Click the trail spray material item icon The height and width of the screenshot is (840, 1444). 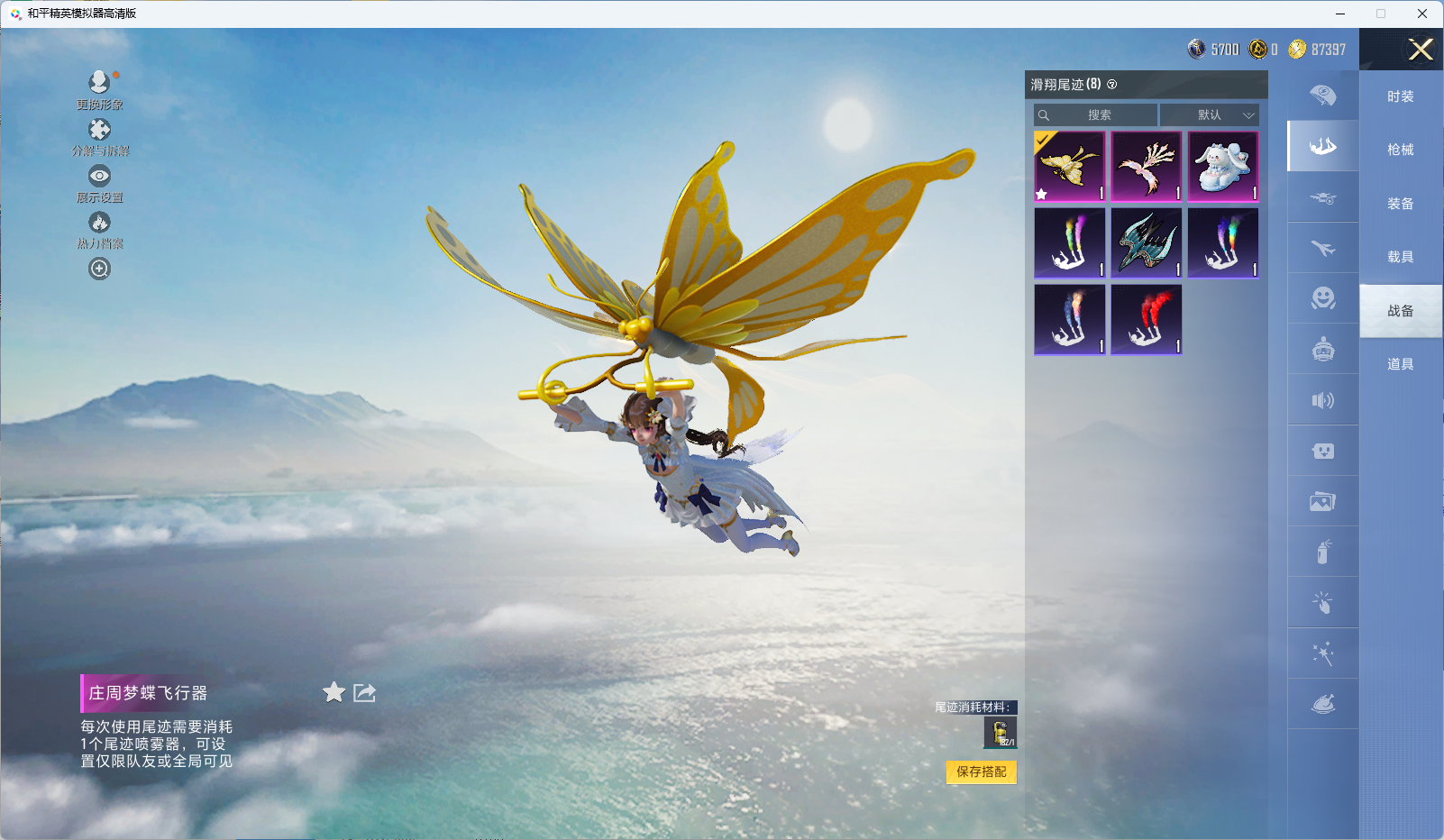coord(1000,733)
